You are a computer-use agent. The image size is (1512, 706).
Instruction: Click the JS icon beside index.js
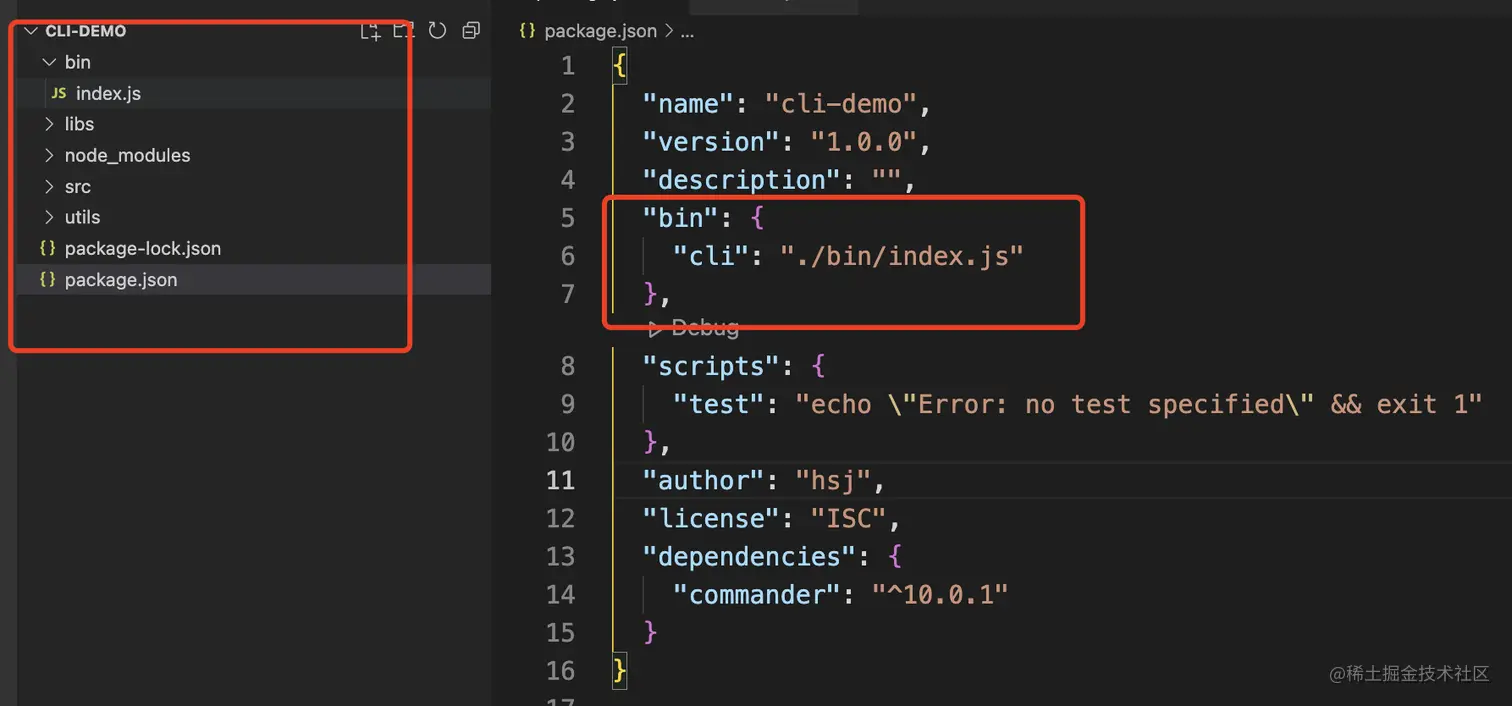(59, 93)
